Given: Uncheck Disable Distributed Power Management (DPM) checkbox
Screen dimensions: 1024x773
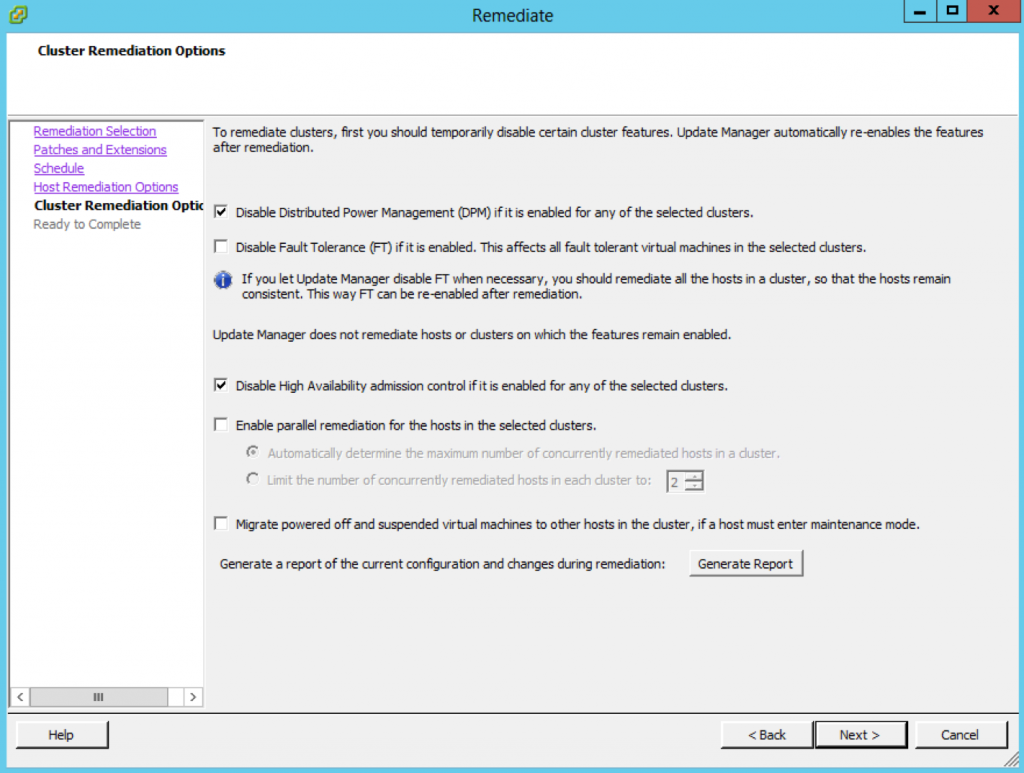Looking at the screenshot, I should tap(221, 212).
